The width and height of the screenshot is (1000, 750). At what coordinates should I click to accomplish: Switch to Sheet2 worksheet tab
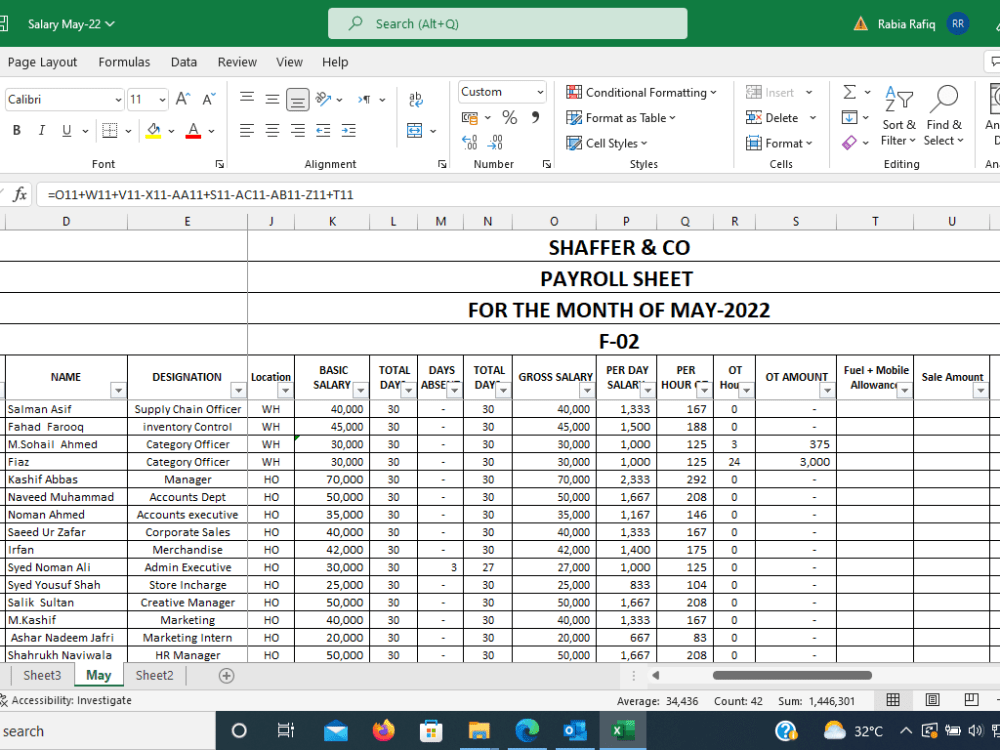click(154, 675)
